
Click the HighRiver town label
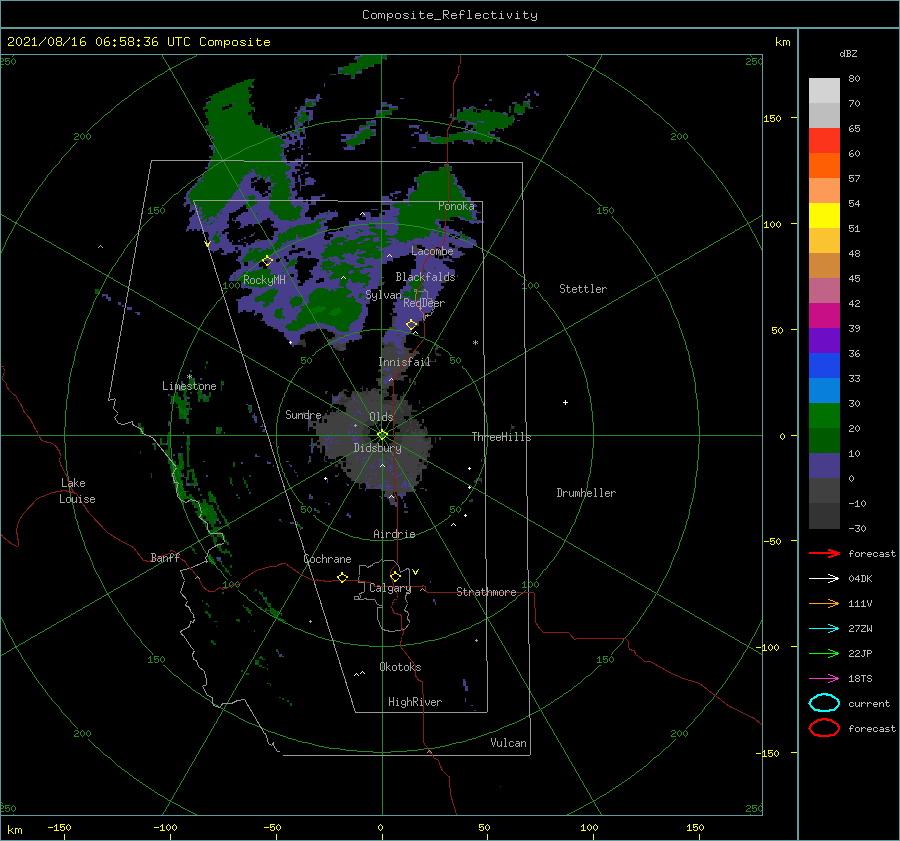pos(414,702)
